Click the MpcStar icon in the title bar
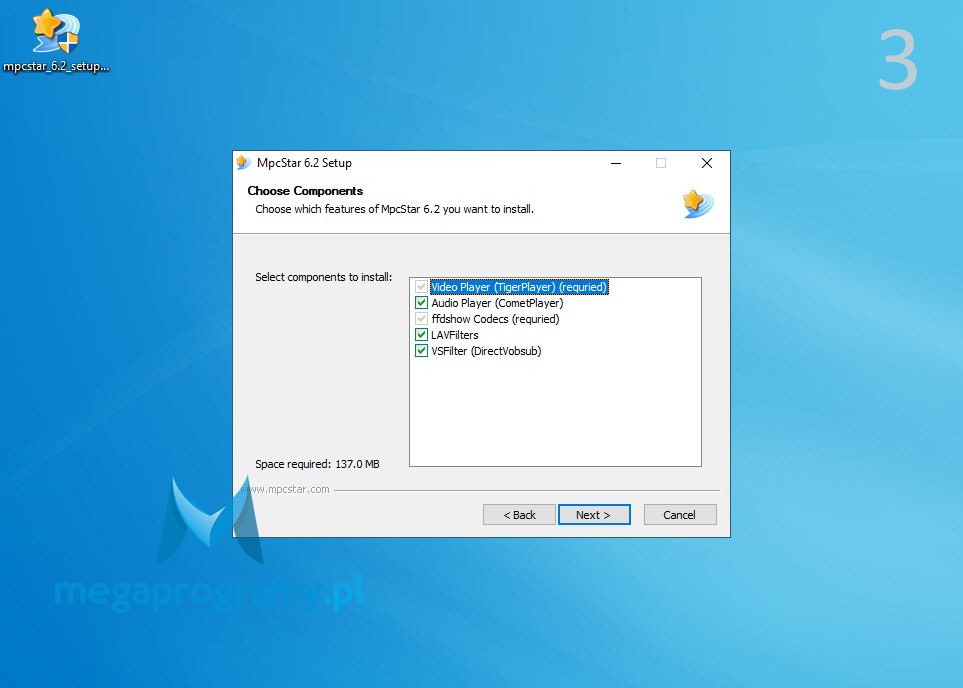 (243, 163)
